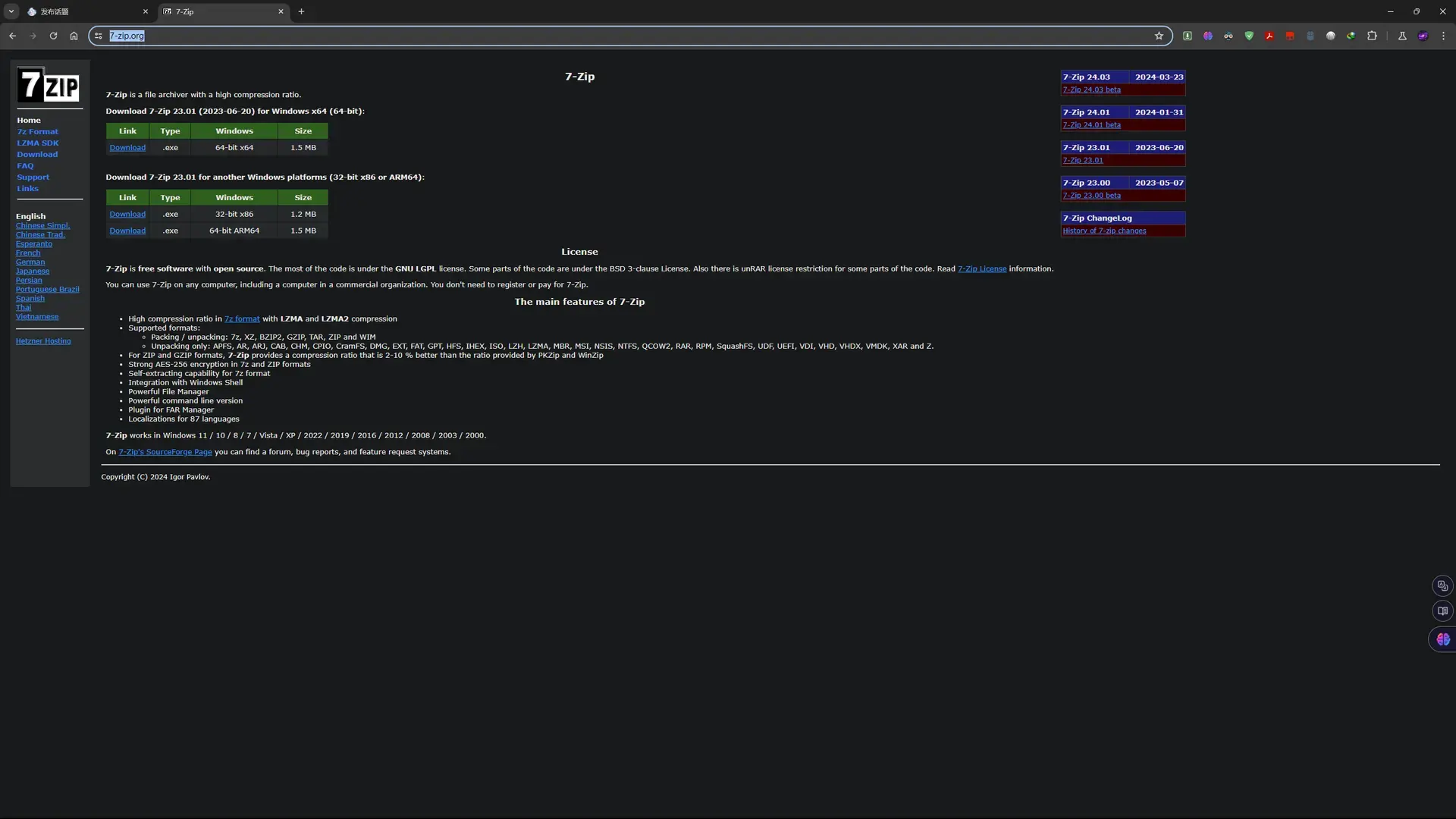Switch language to Chinese Trad.
1456x819 pixels.
40,235
